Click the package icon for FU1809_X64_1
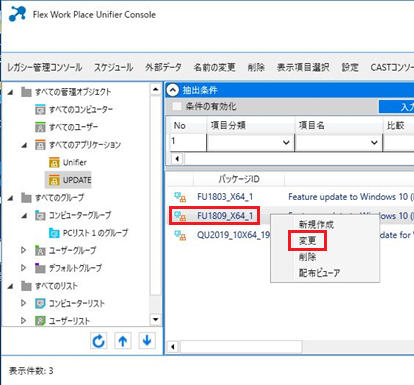The height and width of the screenshot is (385, 414). pyautogui.click(x=180, y=216)
